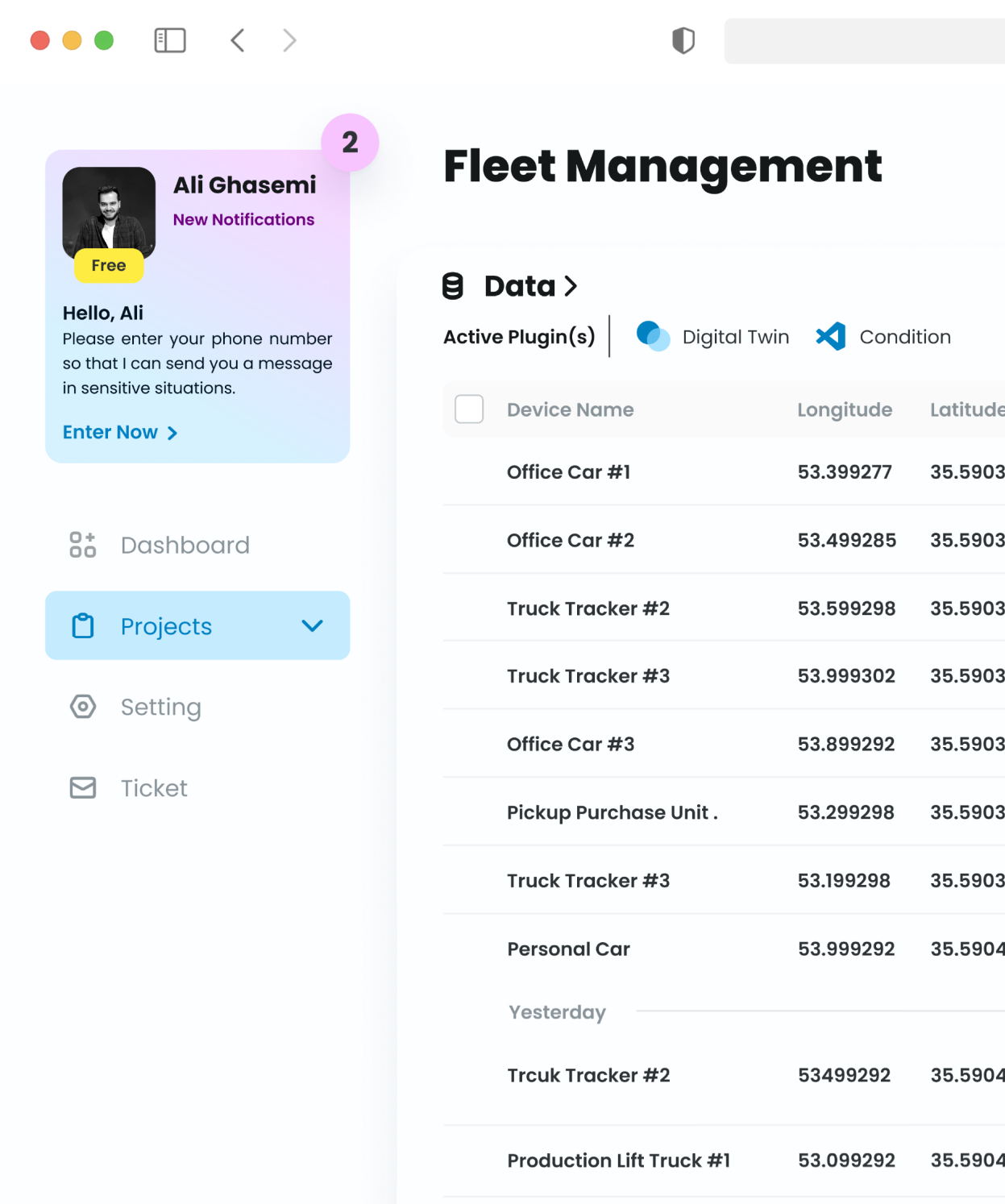Click the browser address bar
Image resolution: width=1005 pixels, height=1204 pixels.
[x=864, y=41]
